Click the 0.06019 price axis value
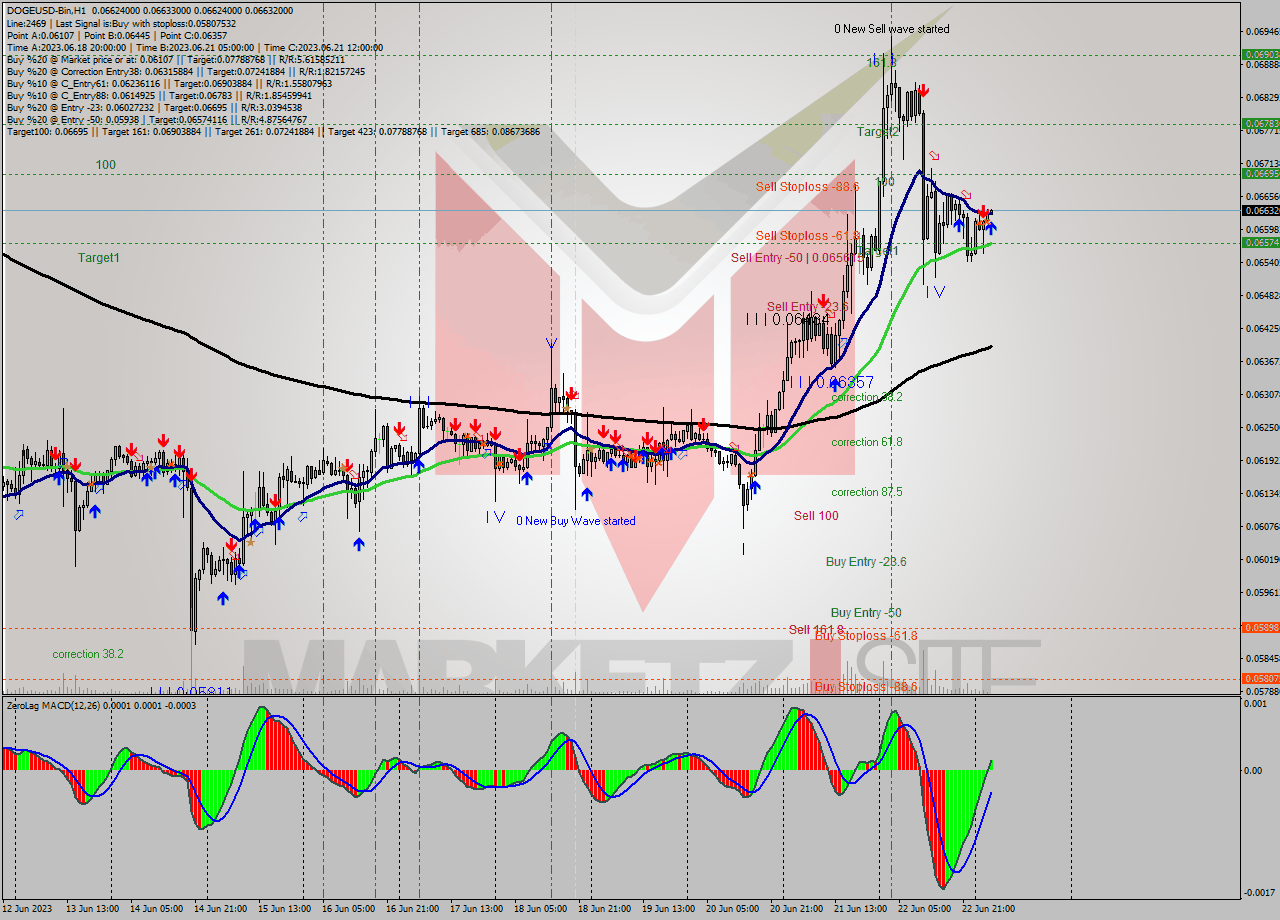Viewport: 1280px width, 920px height. click(x=1260, y=560)
